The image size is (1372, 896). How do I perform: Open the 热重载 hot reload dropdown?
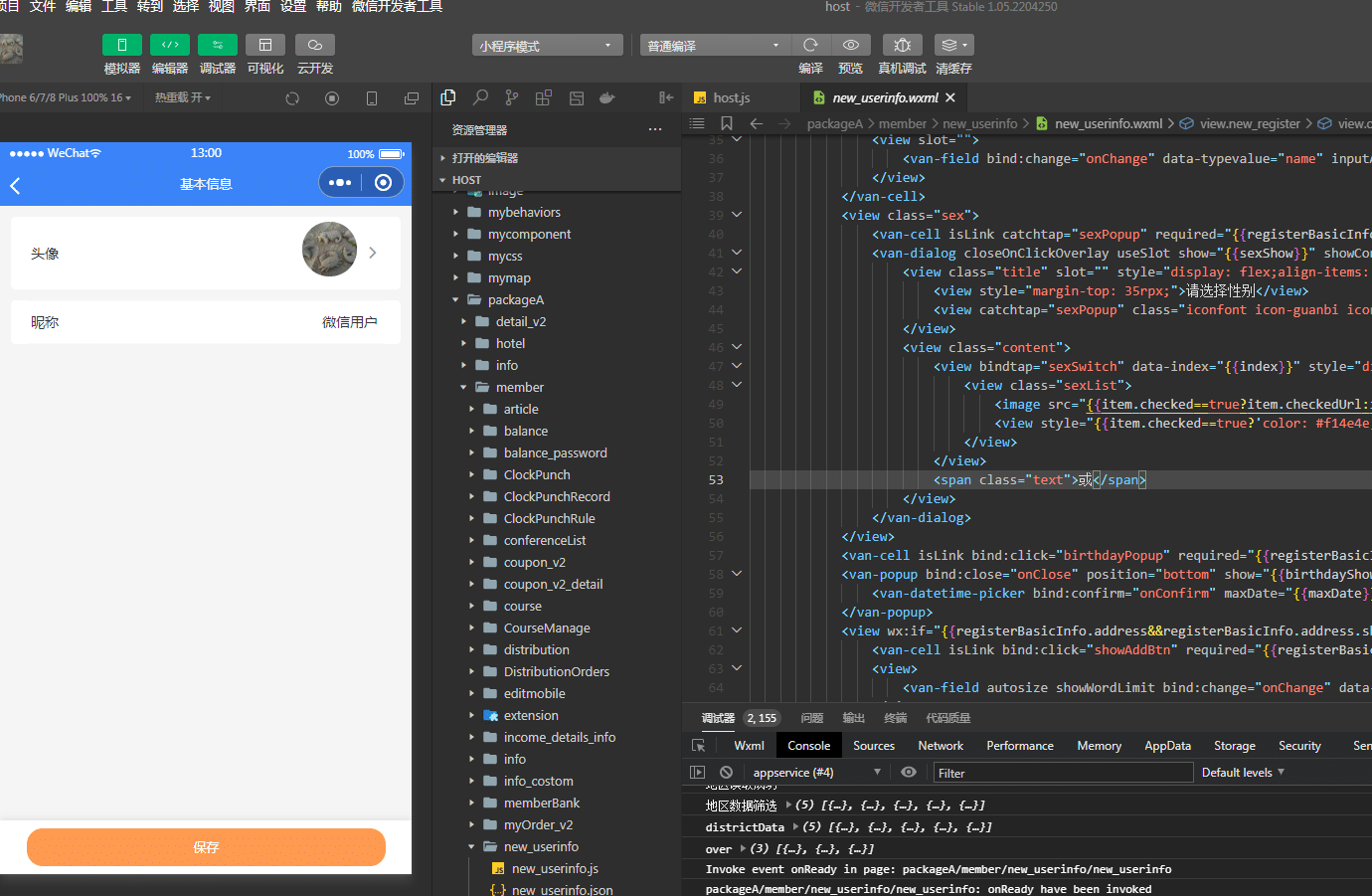(183, 97)
